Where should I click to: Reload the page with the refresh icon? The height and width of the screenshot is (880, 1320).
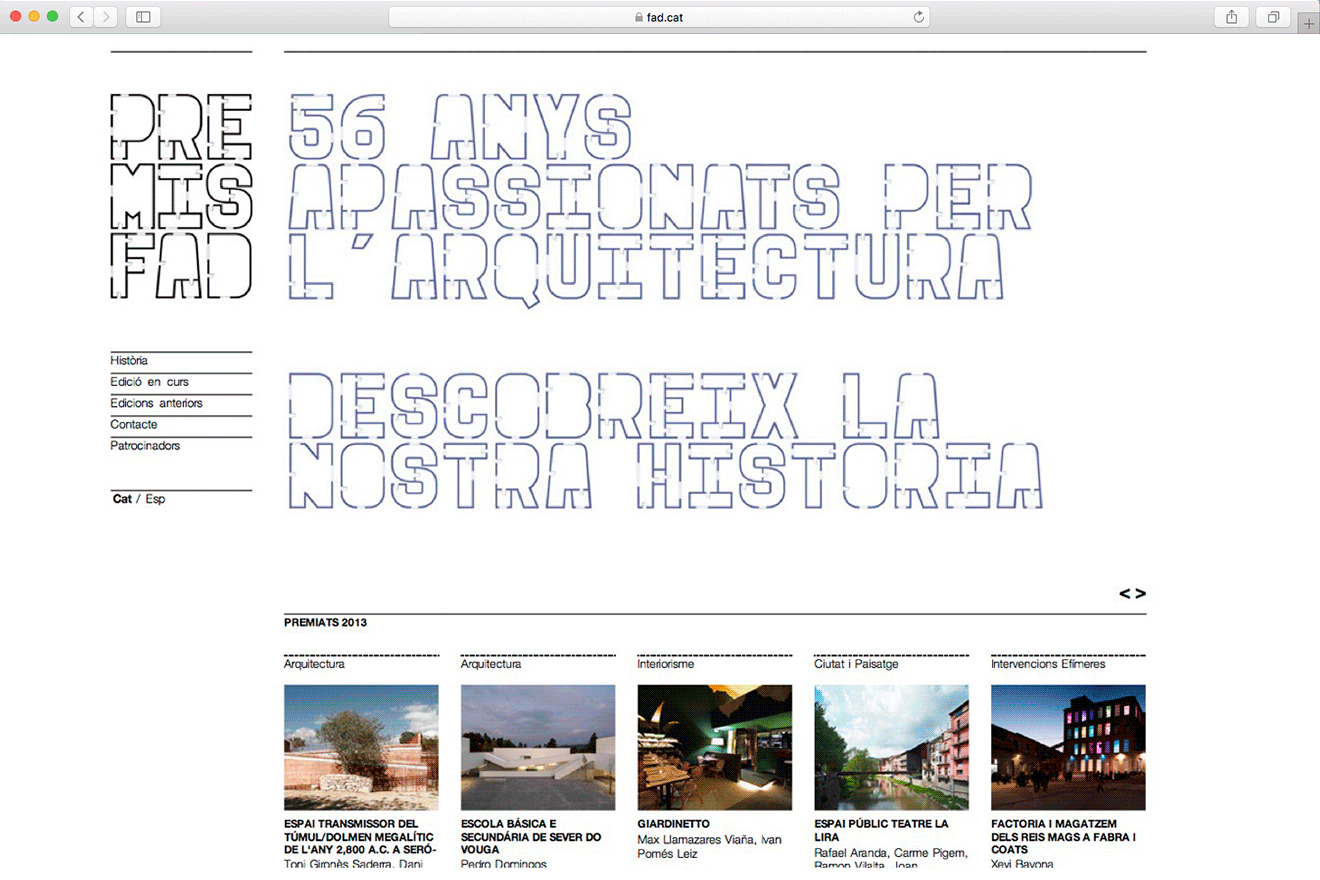(x=918, y=17)
